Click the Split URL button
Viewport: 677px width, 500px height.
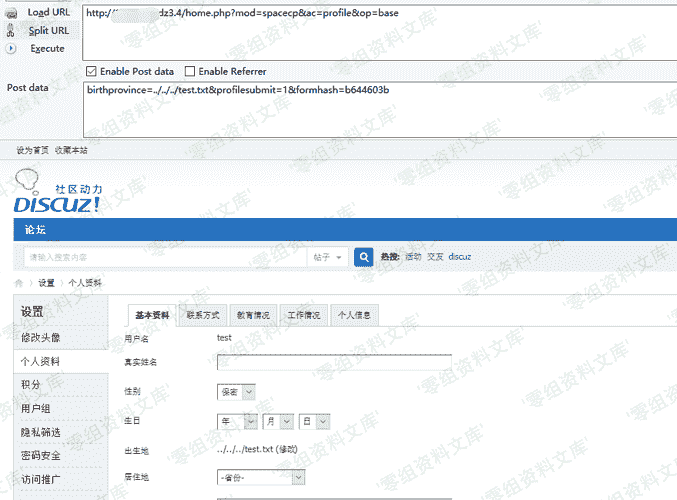click(x=48, y=30)
